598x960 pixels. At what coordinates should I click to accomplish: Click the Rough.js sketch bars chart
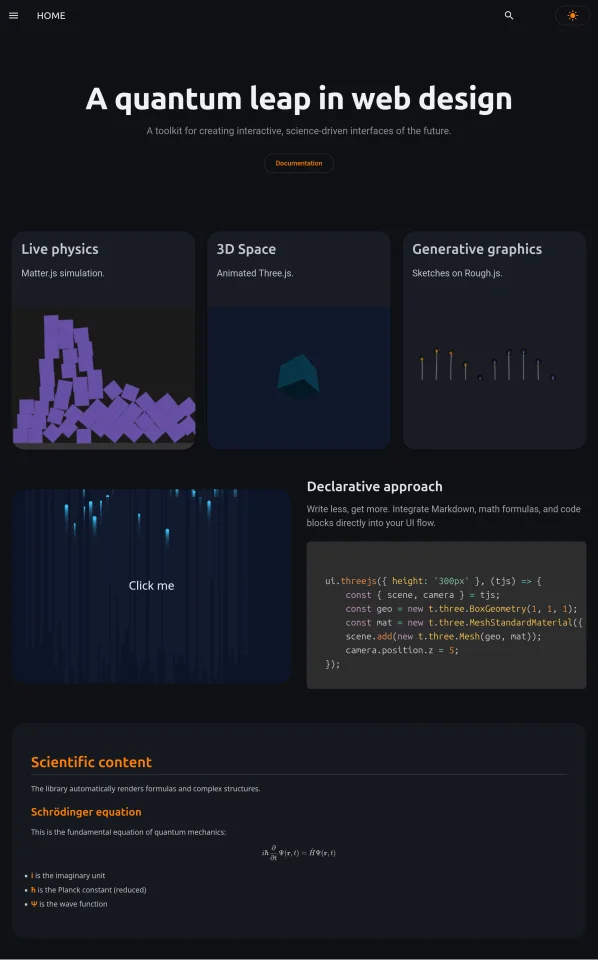(488, 365)
